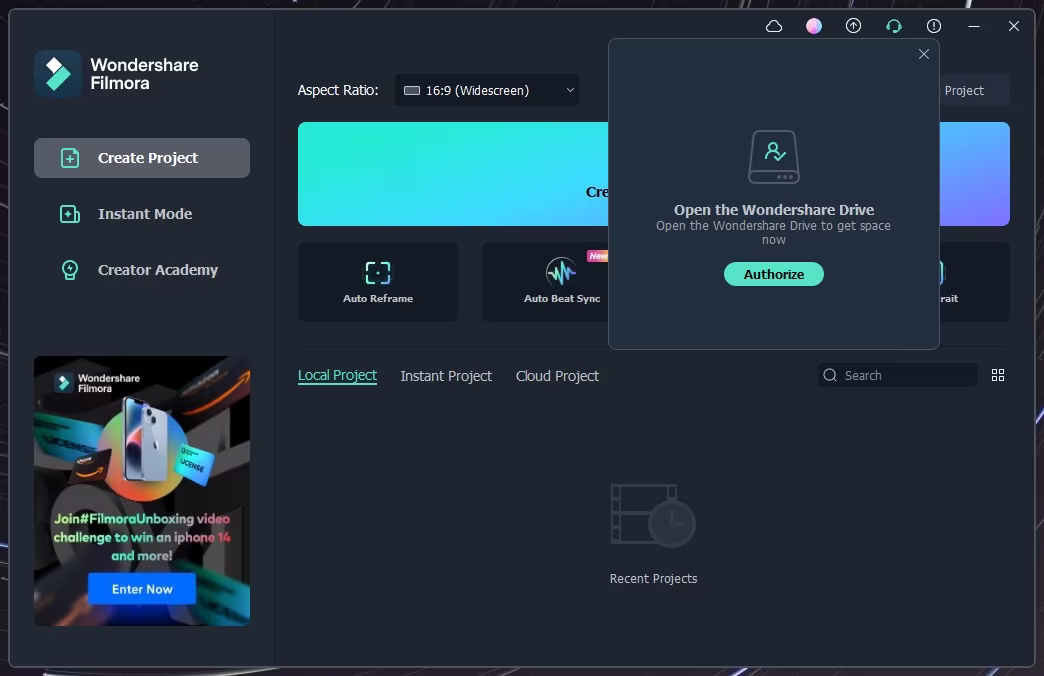The image size is (1044, 676).
Task: Click the 'Recent Projects' text
Action: (653, 579)
